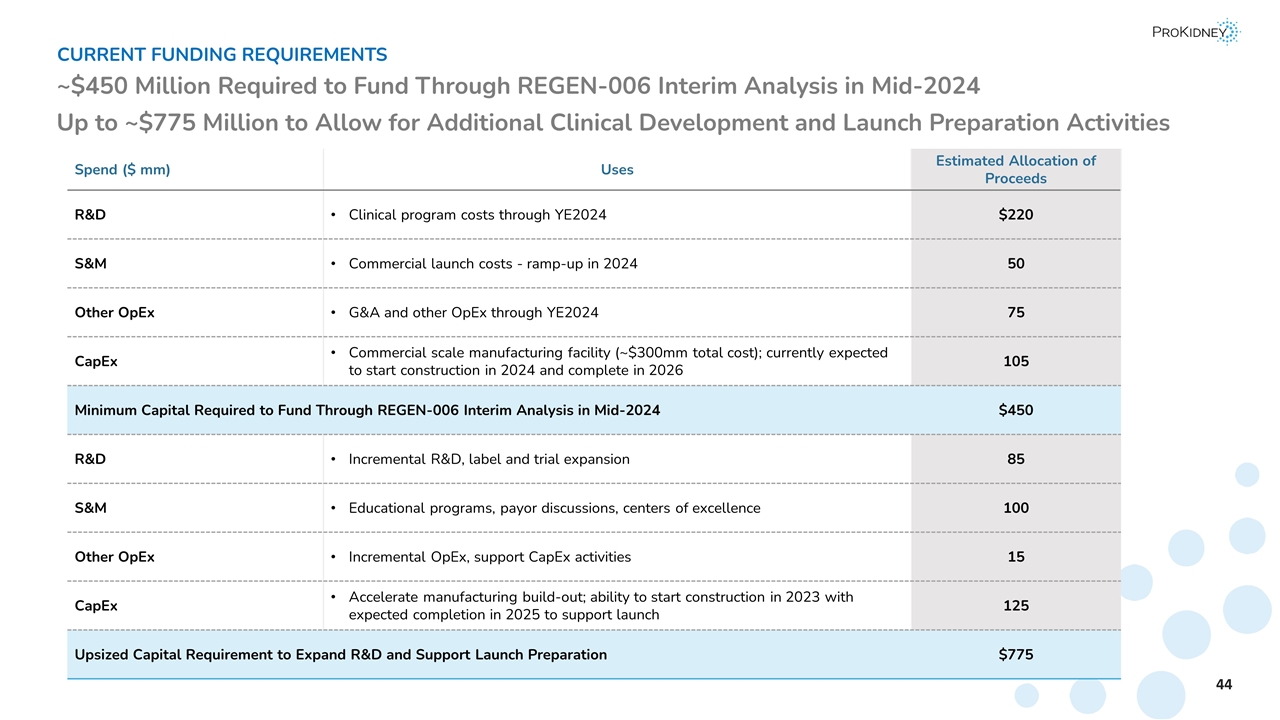Select the 105 allocation value

pos(1016,361)
